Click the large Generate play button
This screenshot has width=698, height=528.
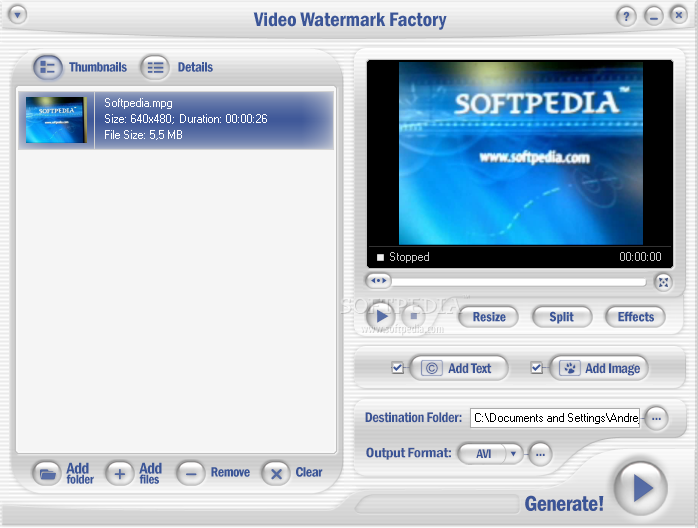641,488
